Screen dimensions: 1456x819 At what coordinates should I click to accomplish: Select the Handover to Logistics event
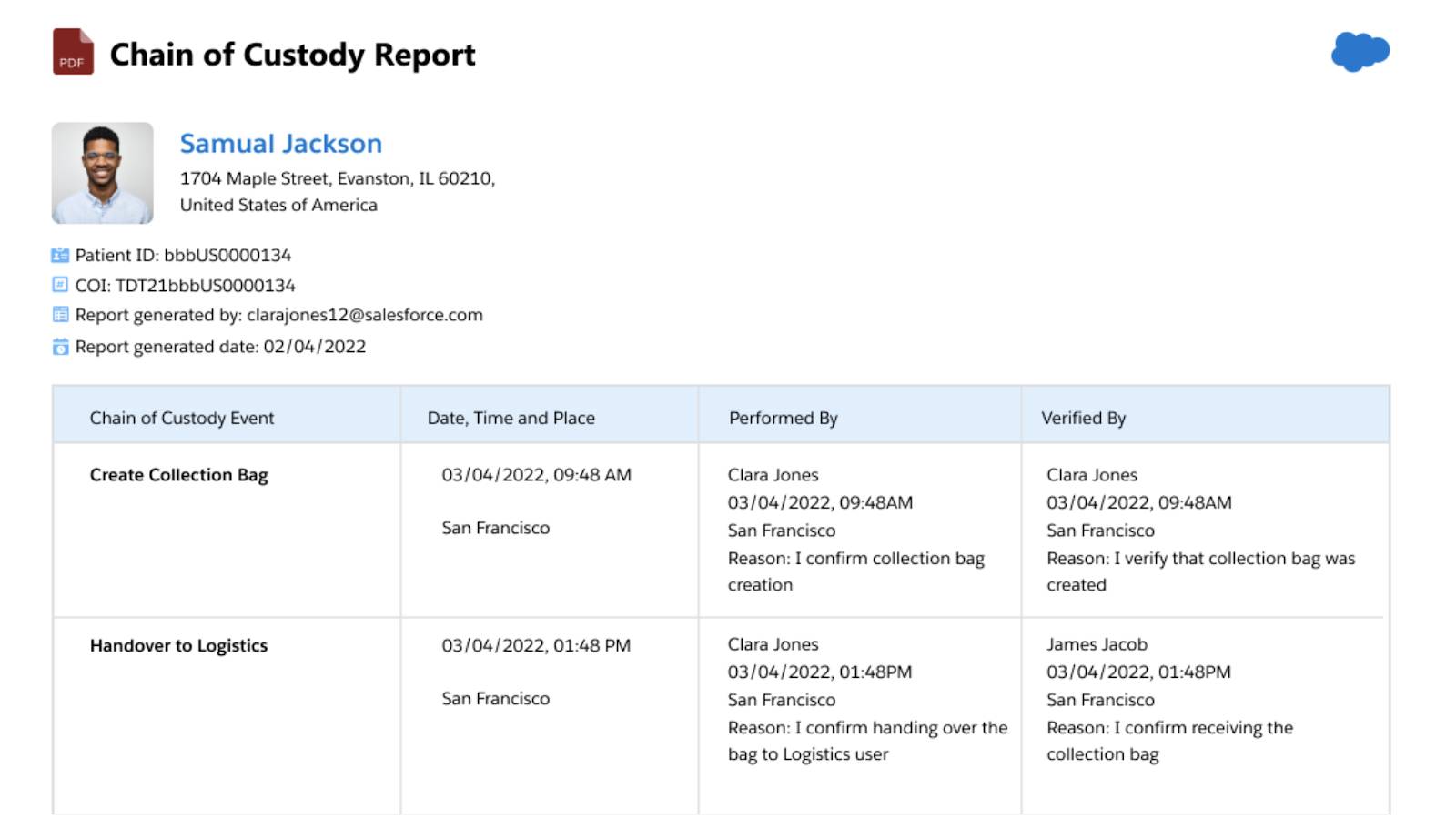pyautogui.click(x=178, y=645)
